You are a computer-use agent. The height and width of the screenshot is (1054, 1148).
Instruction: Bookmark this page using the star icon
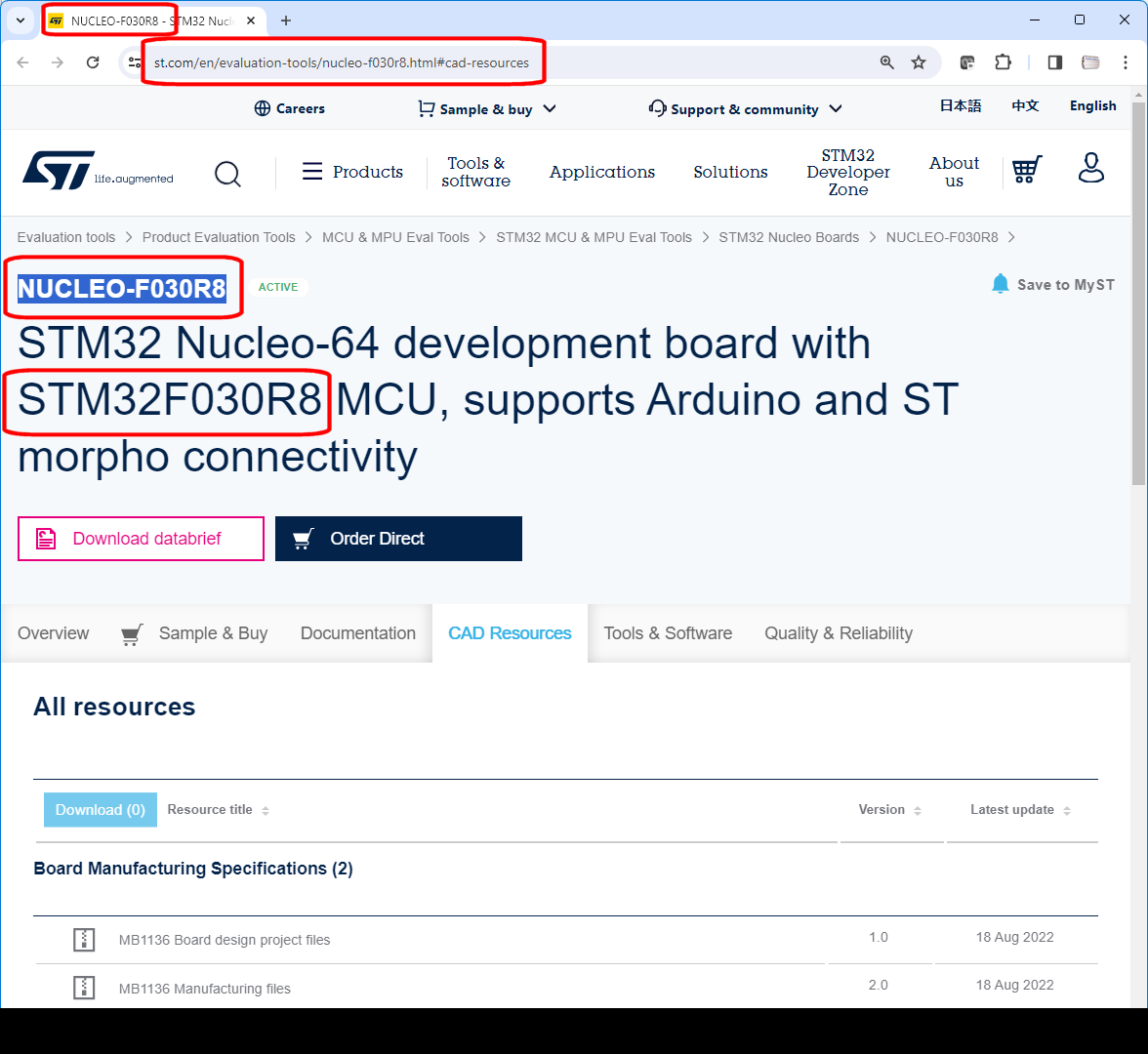(x=918, y=61)
